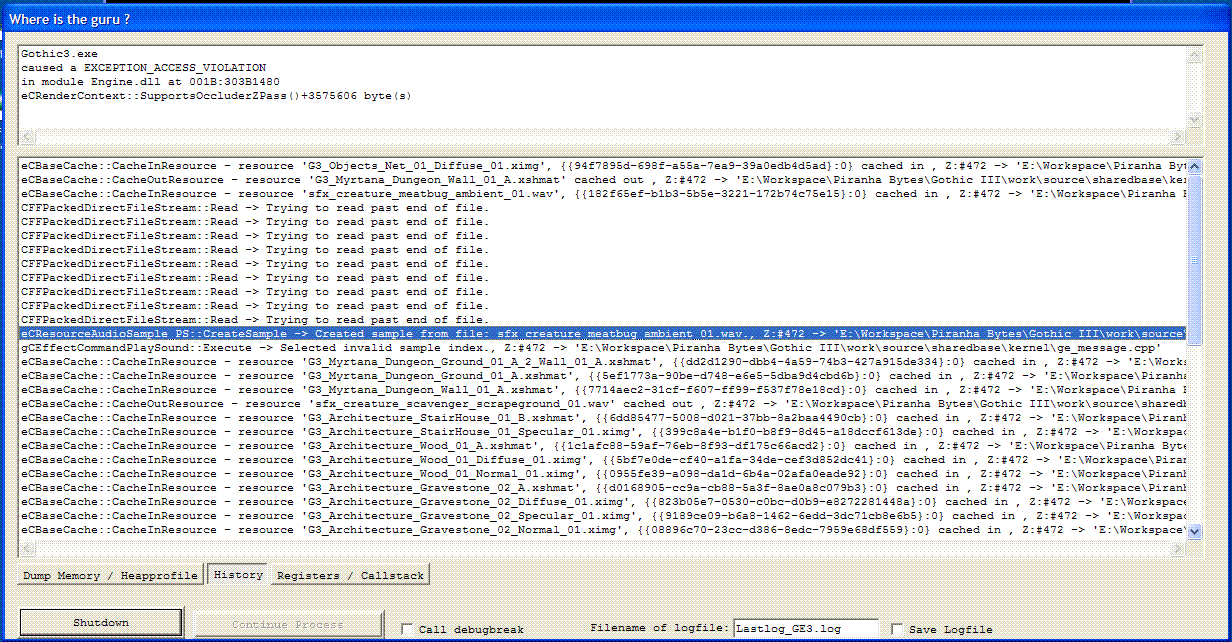Click the Shutdown button
This screenshot has height=642, width=1232.
click(101, 622)
